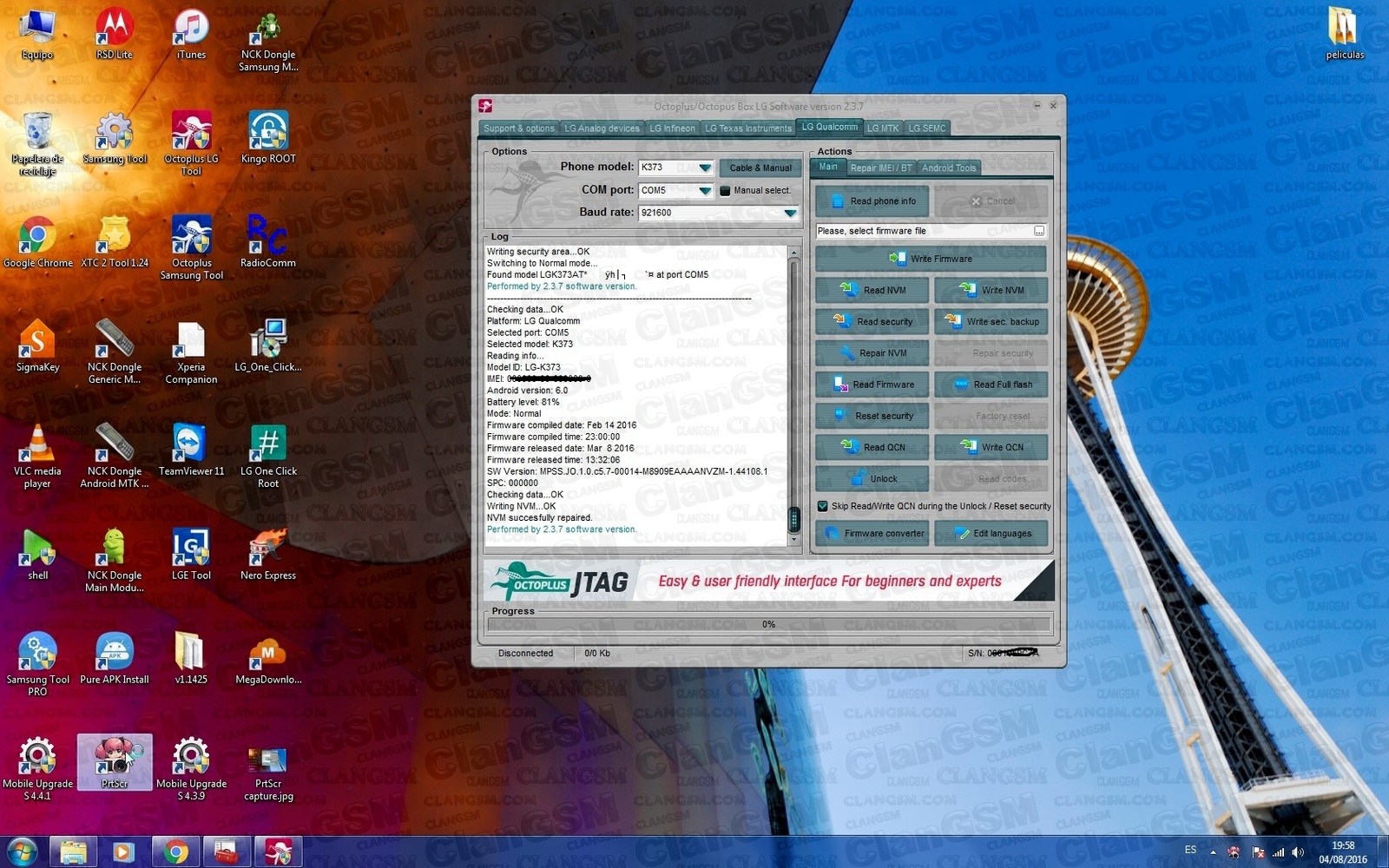This screenshot has width=1389, height=868.
Task: Switch to LG SEMC tab
Action: [927, 128]
